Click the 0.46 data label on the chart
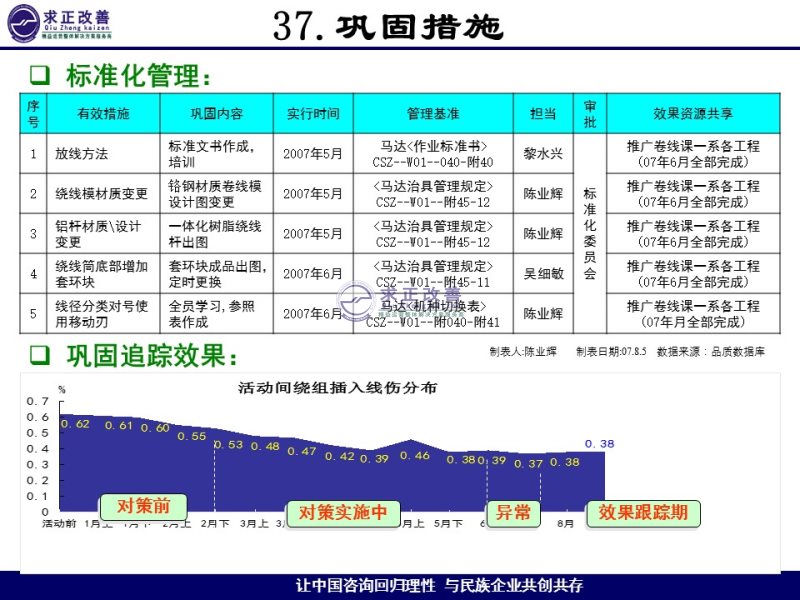This screenshot has width=800, height=600. 415,455
